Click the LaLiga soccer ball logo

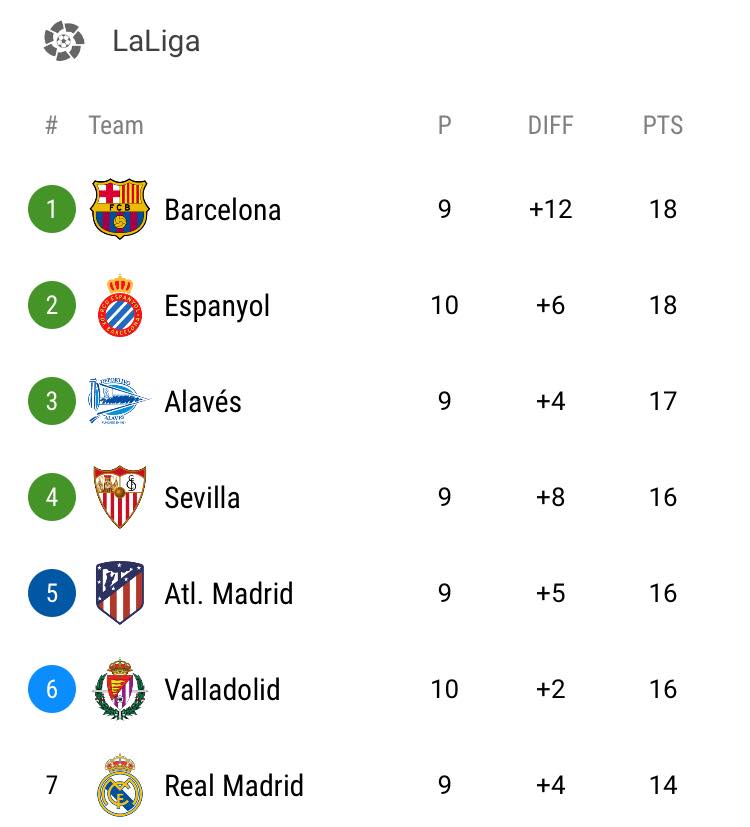64,41
